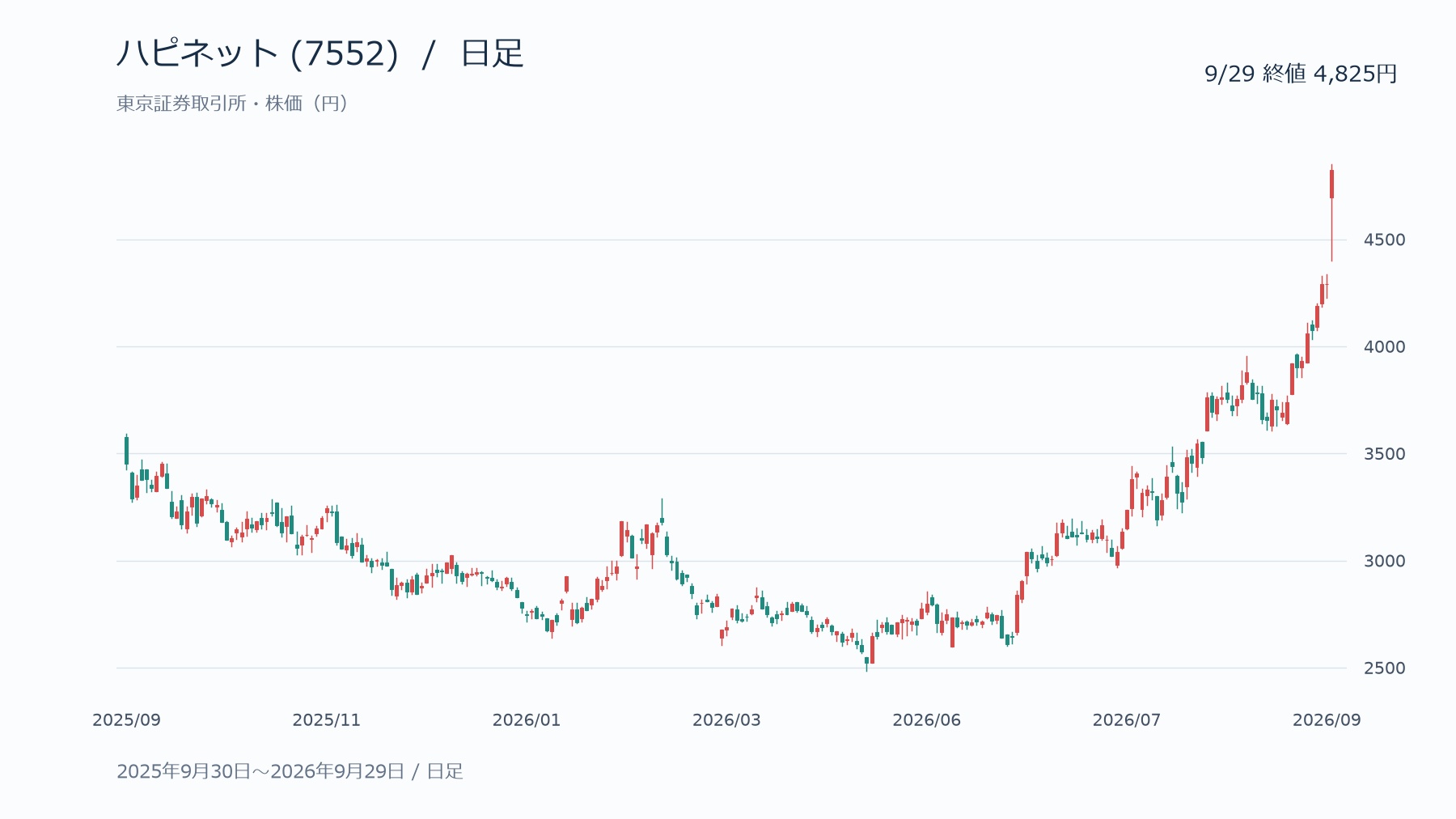
Task: Click the 2026/09 x-axis date label
Action: click(1327, 720)
